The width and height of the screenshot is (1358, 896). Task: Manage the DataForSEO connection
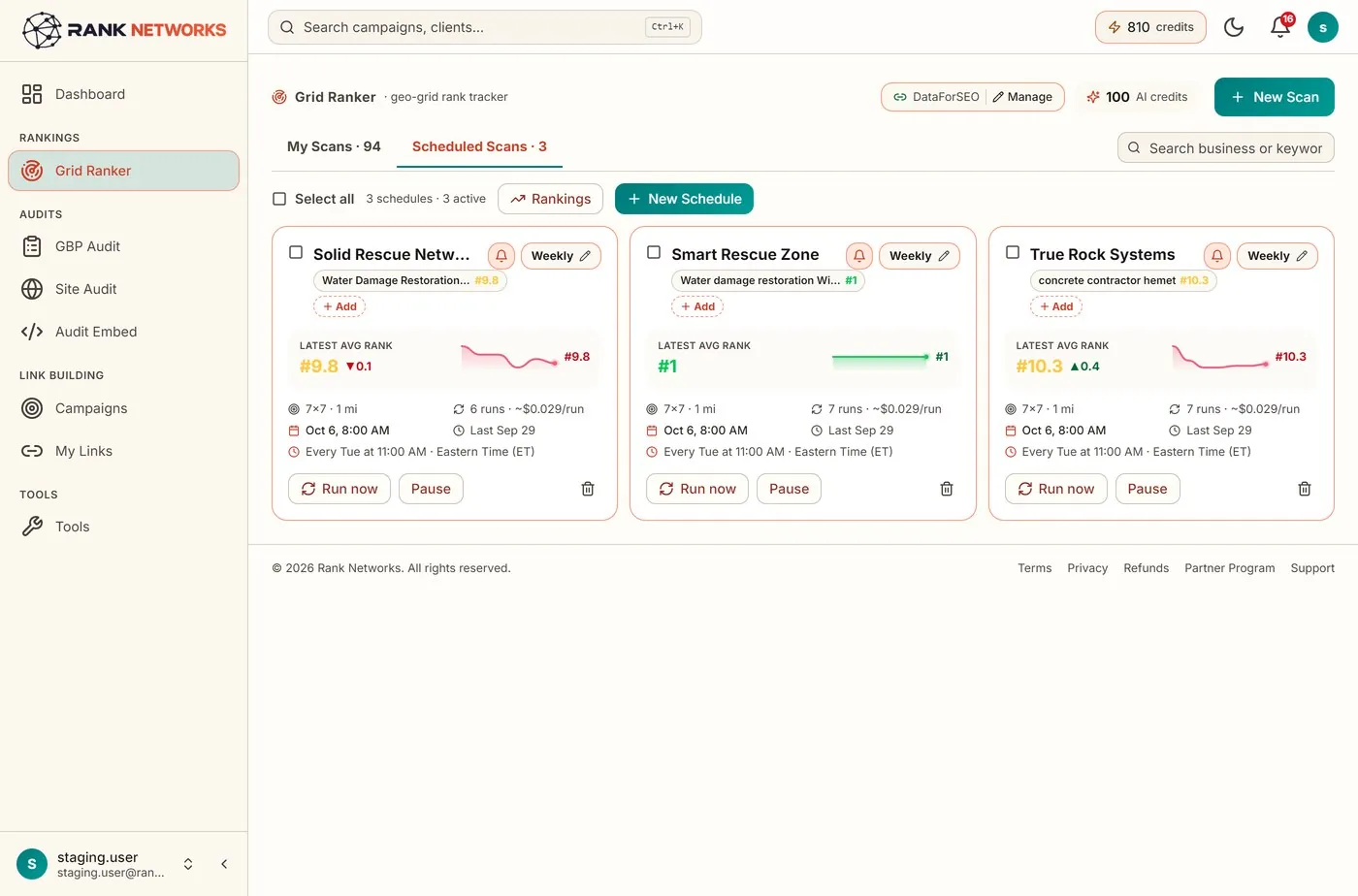1022,97
